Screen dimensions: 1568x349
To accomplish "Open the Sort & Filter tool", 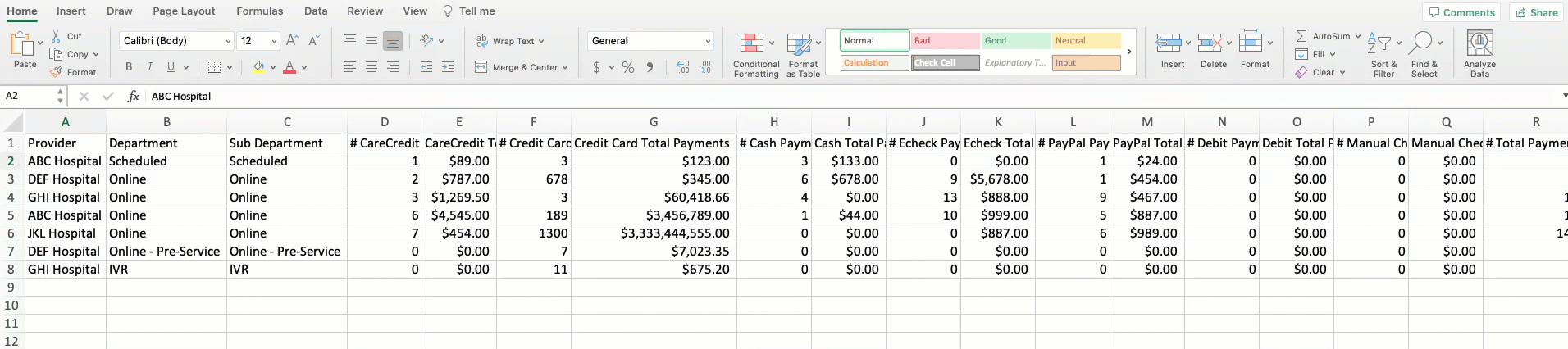I will (1382, 44).
